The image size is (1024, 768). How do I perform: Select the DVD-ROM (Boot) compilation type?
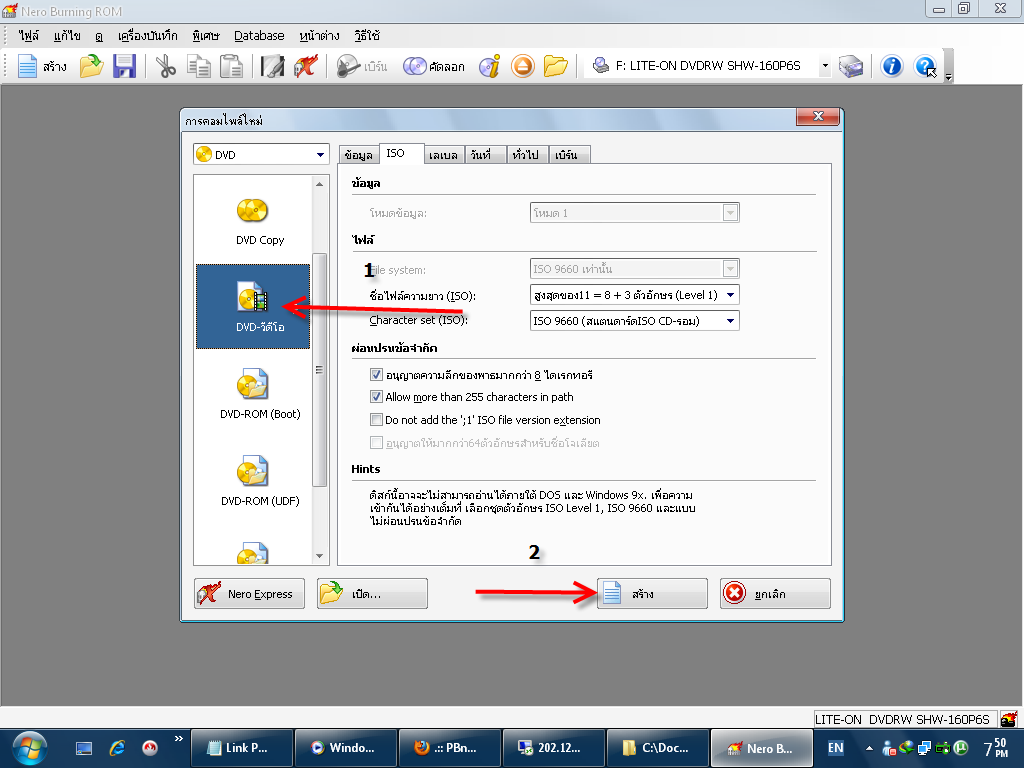pyautogui.click(x=260, y=394)
